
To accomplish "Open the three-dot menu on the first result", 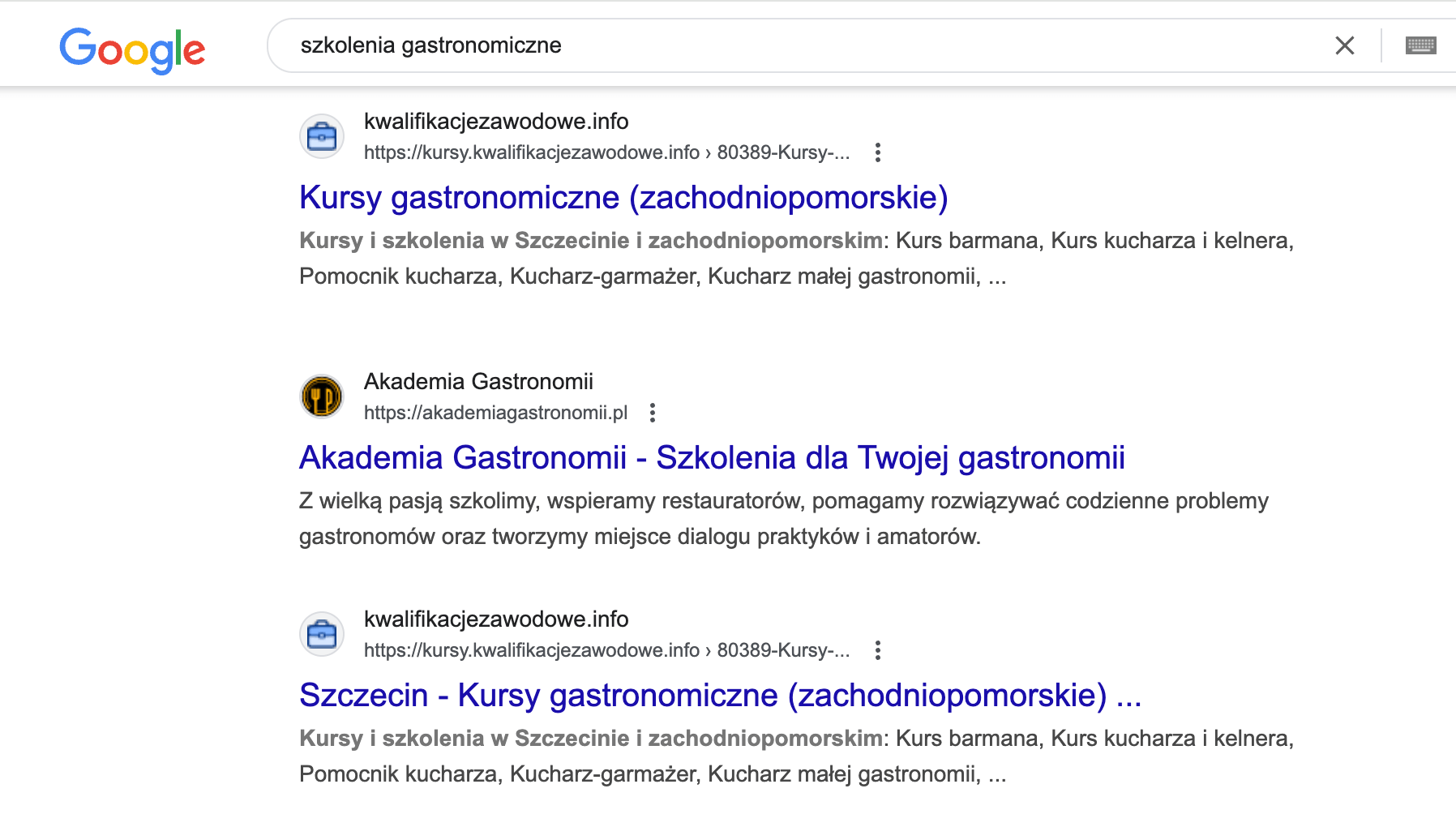I will click(x=878, y=152).
